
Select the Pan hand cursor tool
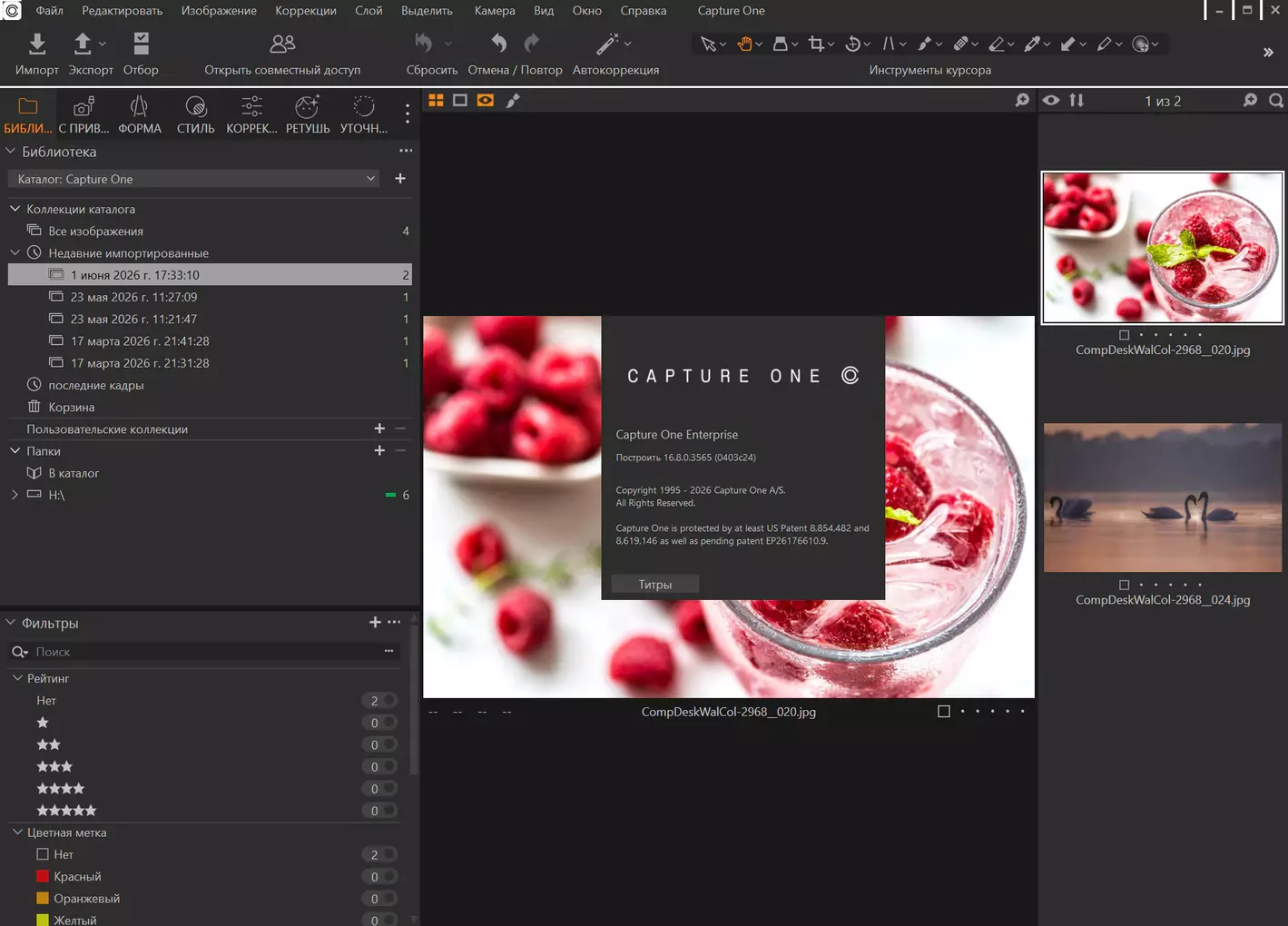tap(744, 44)
